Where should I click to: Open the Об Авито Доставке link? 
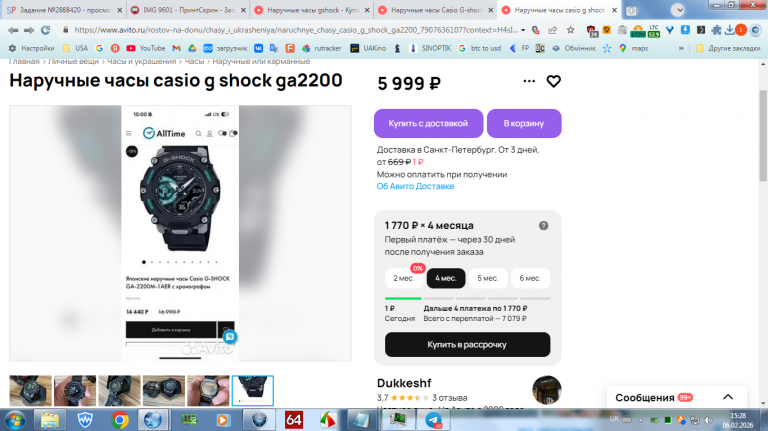[x=415, y=186]
